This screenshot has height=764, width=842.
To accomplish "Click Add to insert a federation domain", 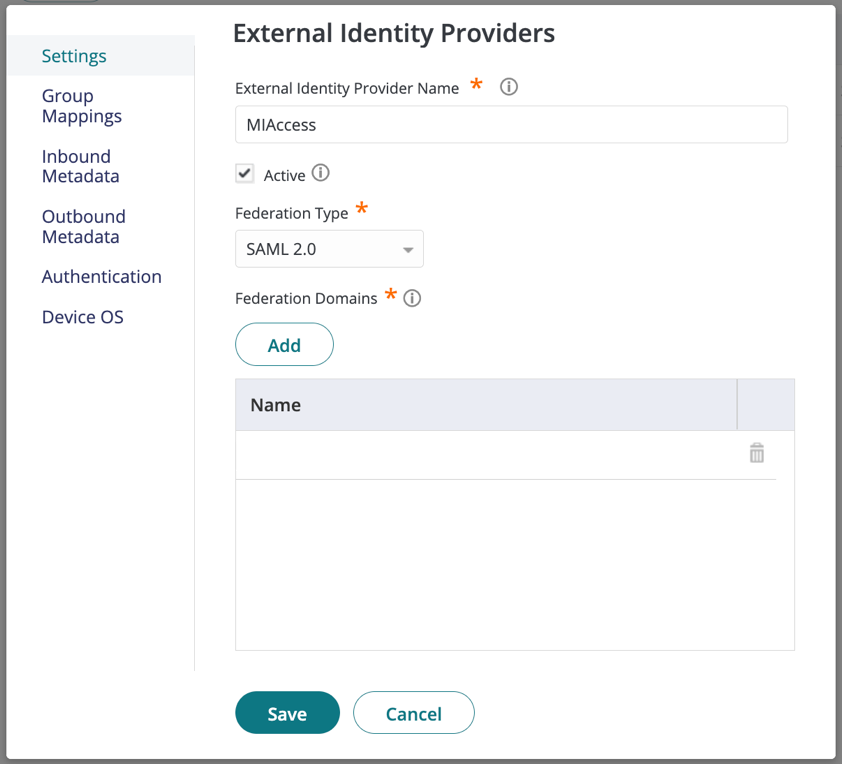I will click(x=284, y=344).
